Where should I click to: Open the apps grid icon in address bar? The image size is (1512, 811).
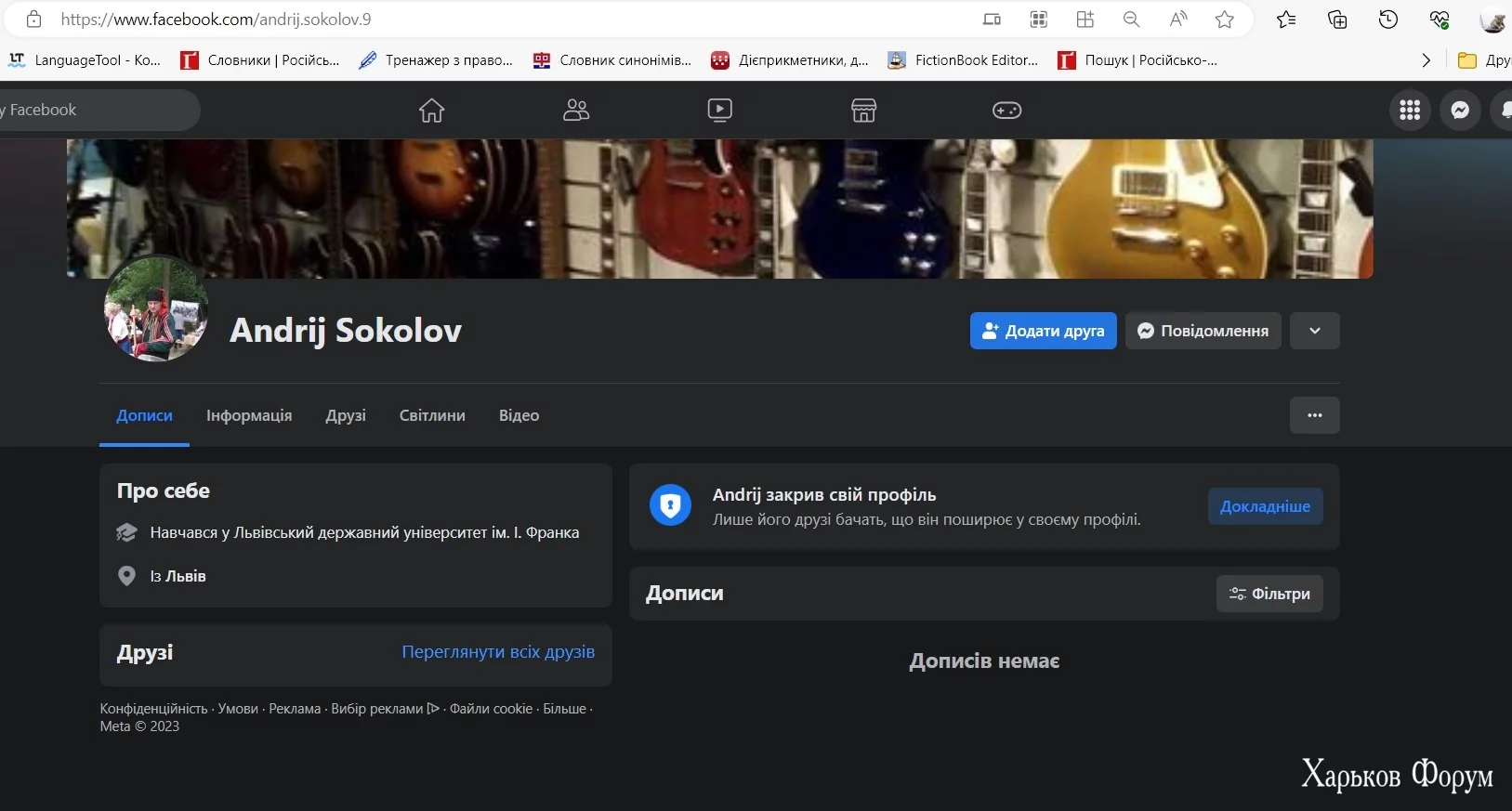[x=1039, y=20]
